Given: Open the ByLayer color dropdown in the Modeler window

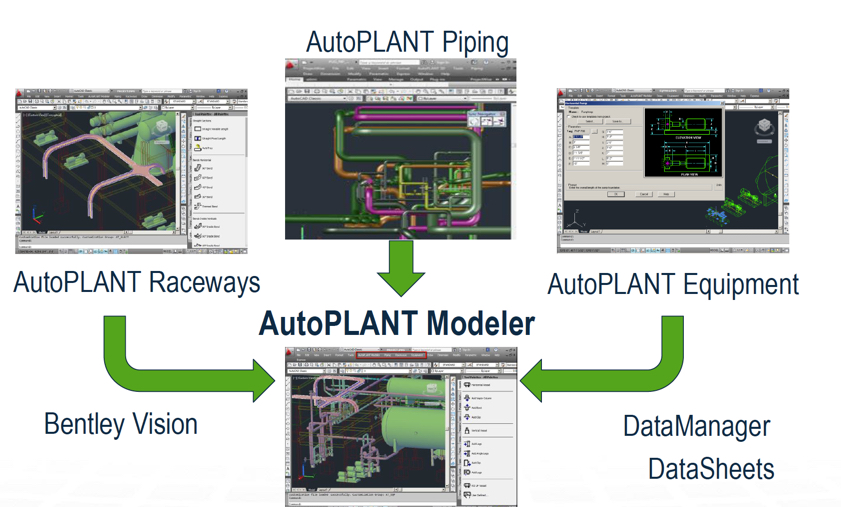Looking at the screenshot, I should coord(447,371).
